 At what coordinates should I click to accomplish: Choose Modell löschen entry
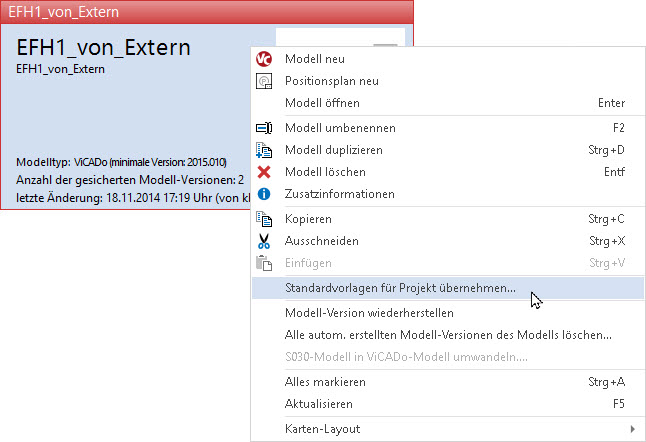[x=447, y=172]
